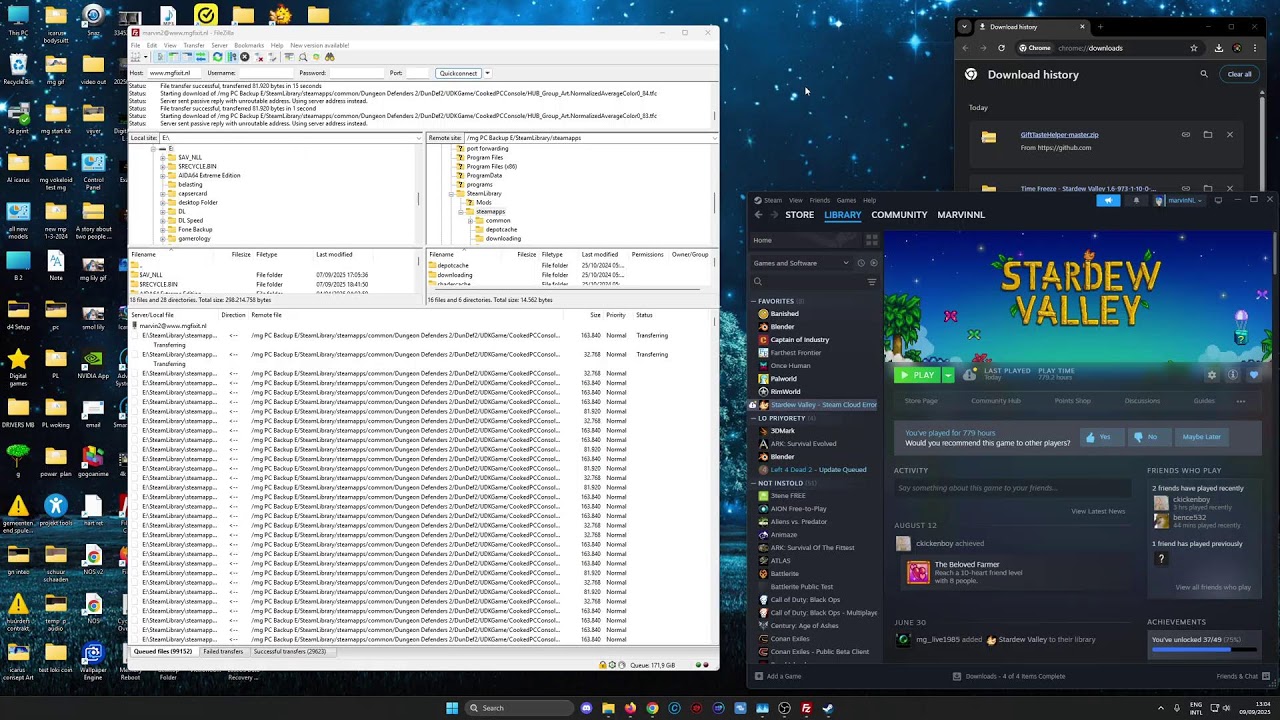Cancel current operation in FileZilla toolbar
This screenshot has width=1280, height=720.
click(x=244, y=57)
